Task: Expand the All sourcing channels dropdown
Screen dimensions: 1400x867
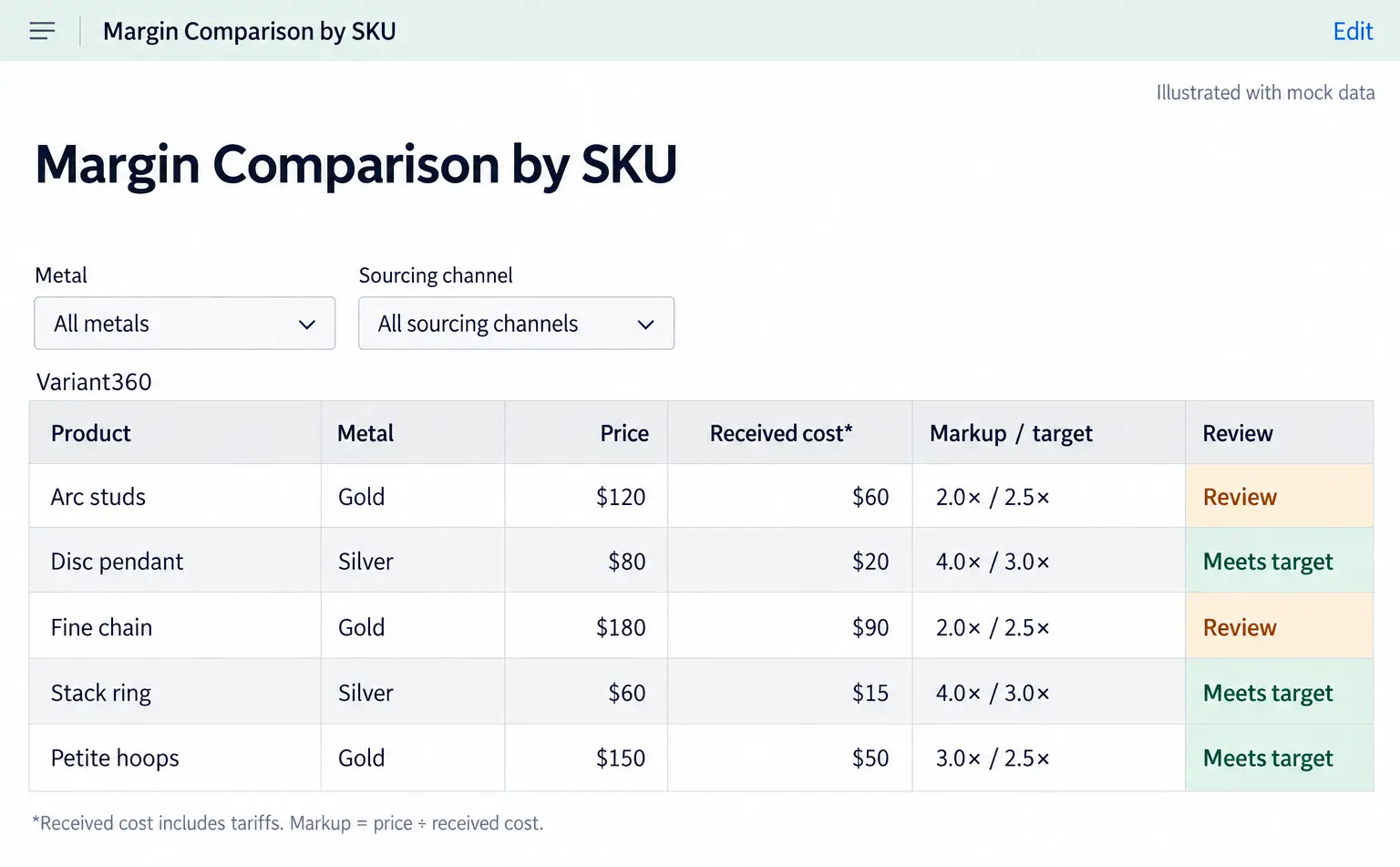Action: click(516, 323)
